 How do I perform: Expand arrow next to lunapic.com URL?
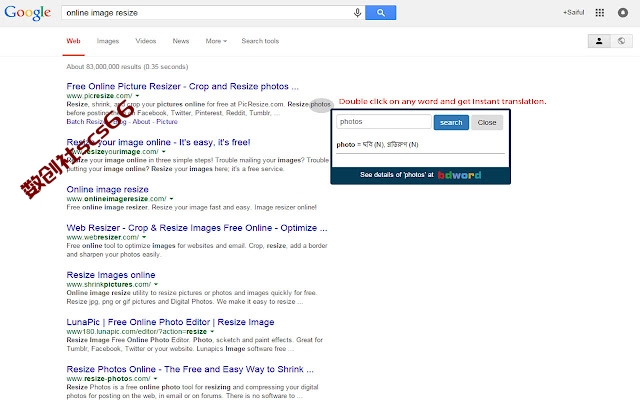(x=212, y=331)
